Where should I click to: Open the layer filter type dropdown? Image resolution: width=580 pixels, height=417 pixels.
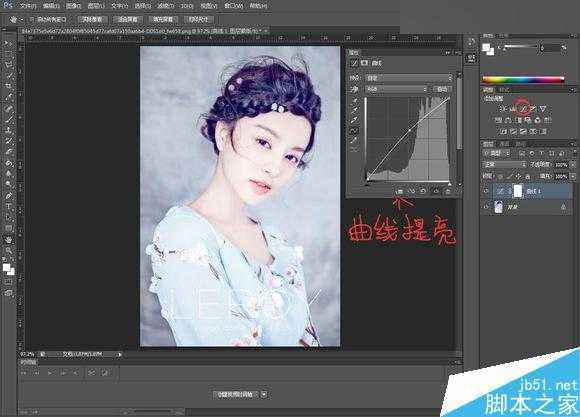click(x=497, y=153)
